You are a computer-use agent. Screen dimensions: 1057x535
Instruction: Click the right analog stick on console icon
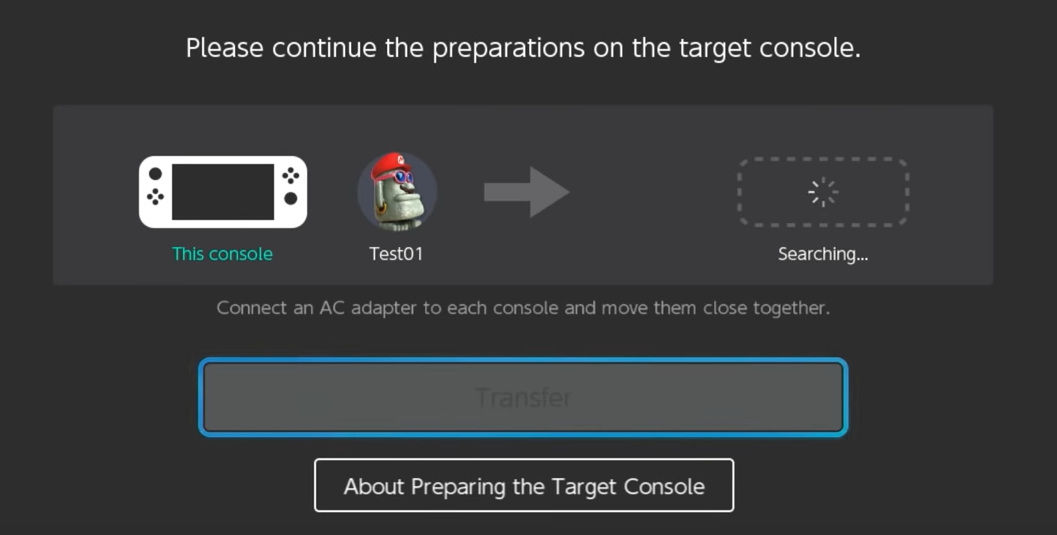(291, 198)
